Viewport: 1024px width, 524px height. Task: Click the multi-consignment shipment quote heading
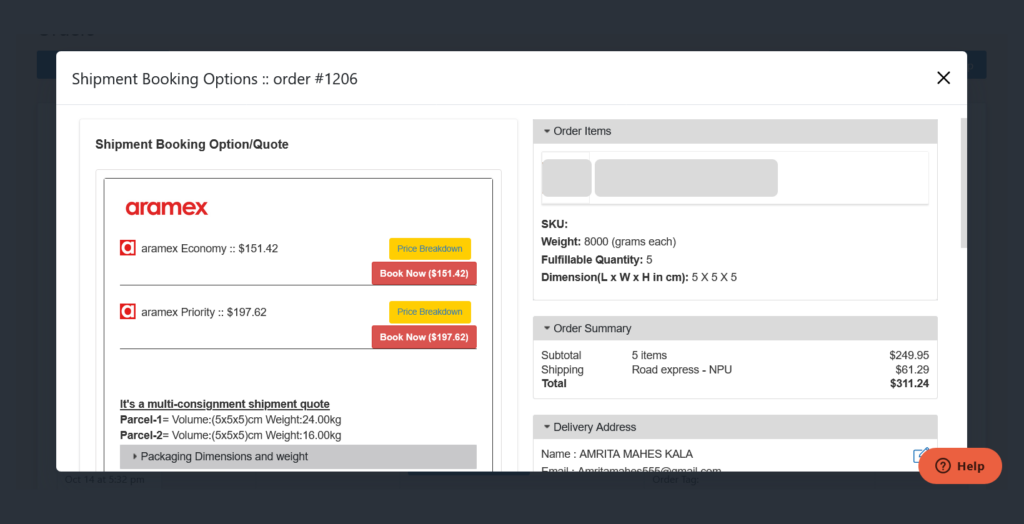pyautogui.click(x=225, y=404)
